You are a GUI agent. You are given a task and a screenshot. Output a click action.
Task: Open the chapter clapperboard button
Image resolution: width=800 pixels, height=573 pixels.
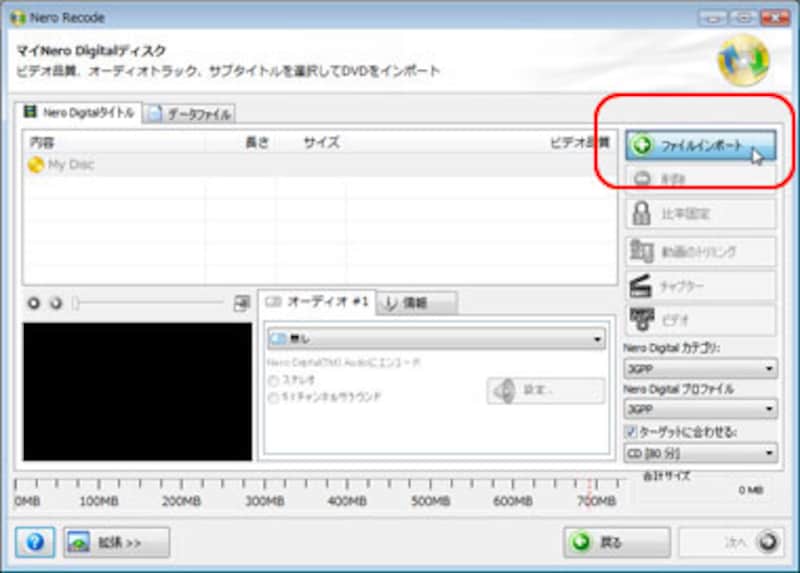pyautogui.click(x=701, y=286)
